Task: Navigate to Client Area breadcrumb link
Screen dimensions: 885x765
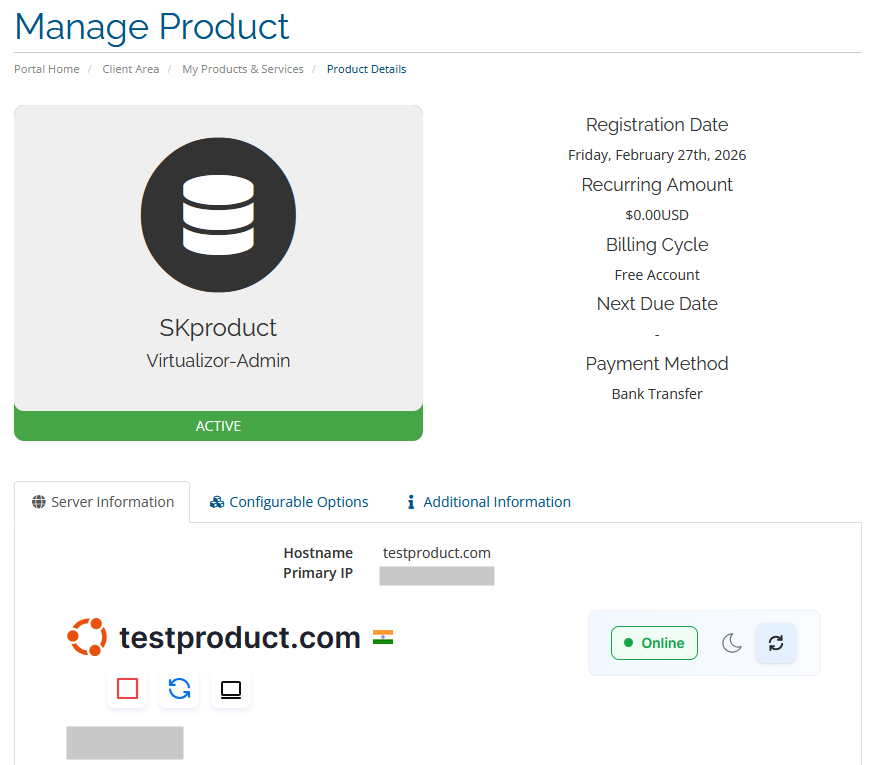Action: click(130, 69)
